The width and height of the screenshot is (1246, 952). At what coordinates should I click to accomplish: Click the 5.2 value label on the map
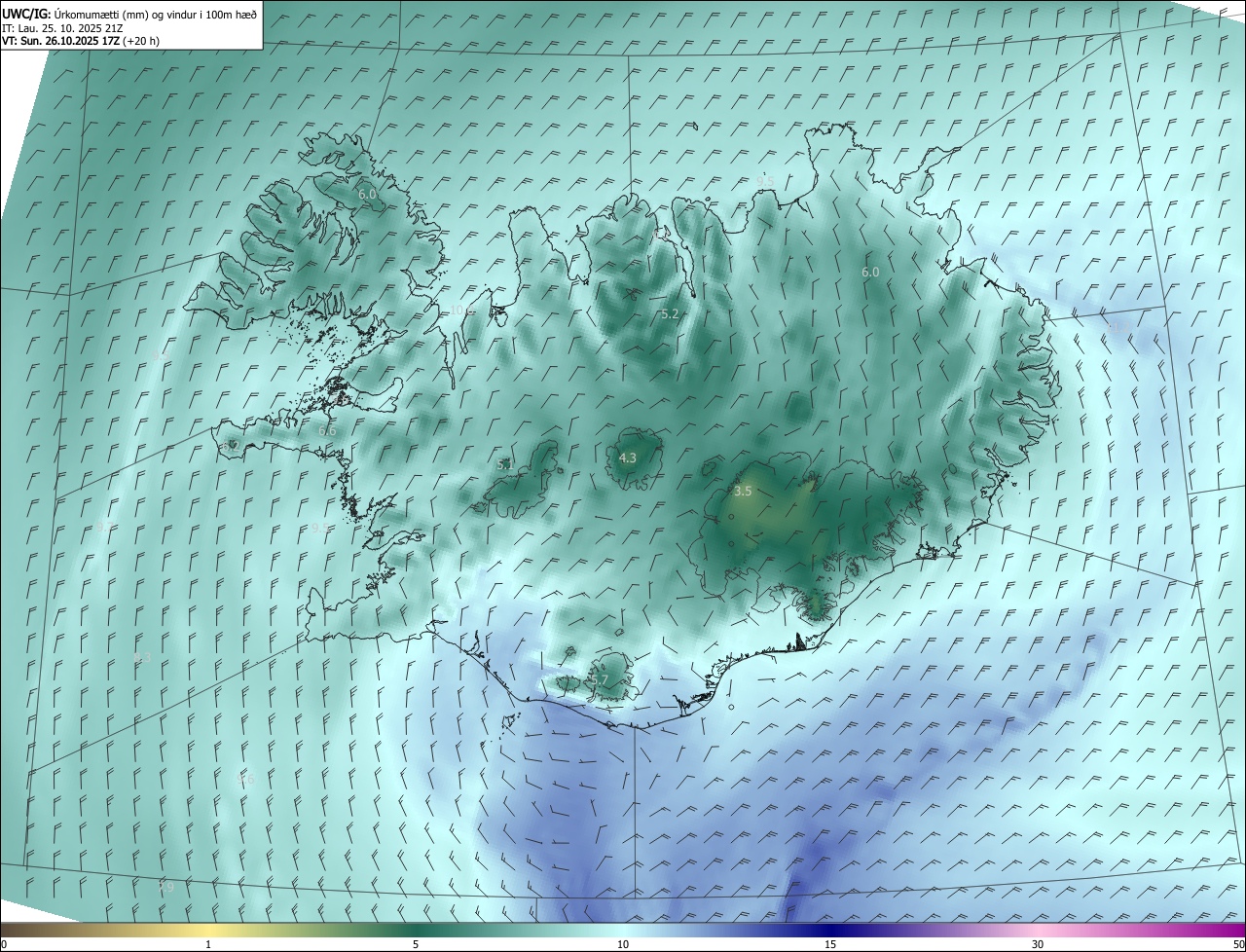(670, 313)
